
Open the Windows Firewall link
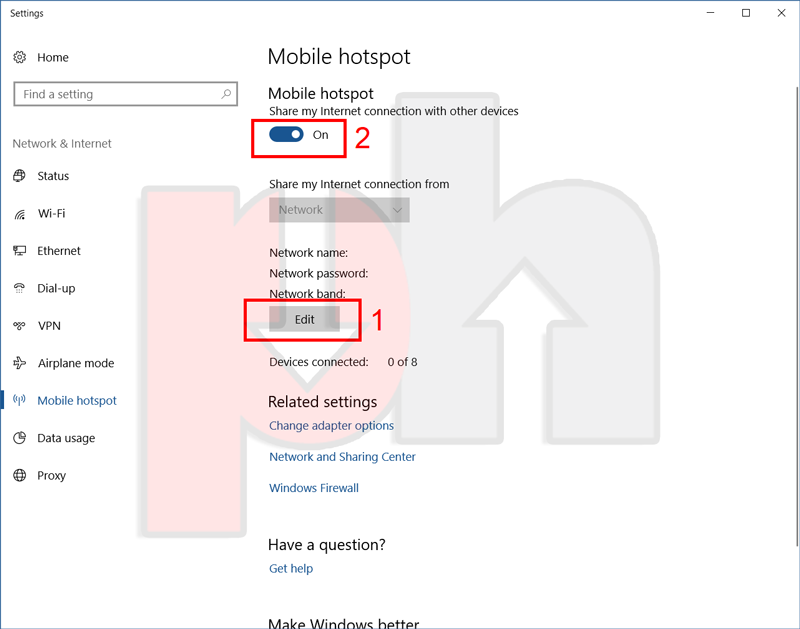pyautogui.click(x=314, y=488)
